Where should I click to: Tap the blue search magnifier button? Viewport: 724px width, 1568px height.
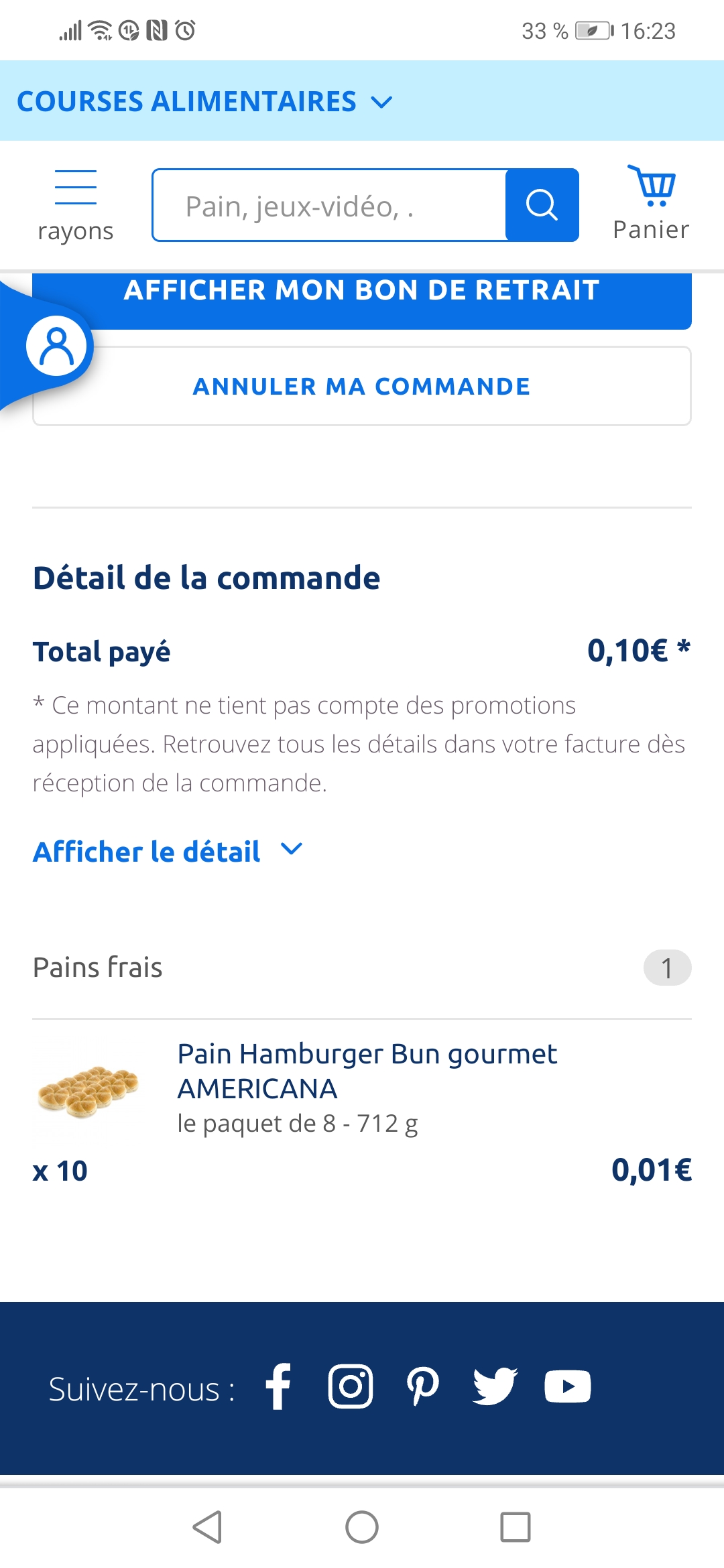[x=542, y=205]
